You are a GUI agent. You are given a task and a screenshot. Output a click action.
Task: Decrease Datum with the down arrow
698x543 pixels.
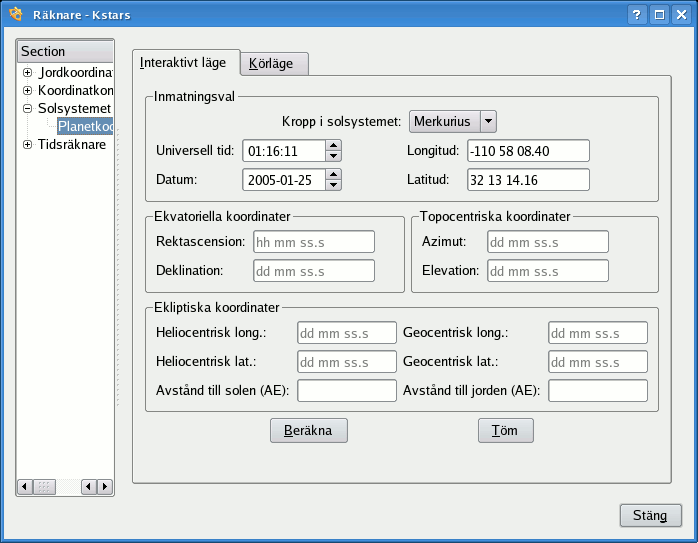click(333, 185)
